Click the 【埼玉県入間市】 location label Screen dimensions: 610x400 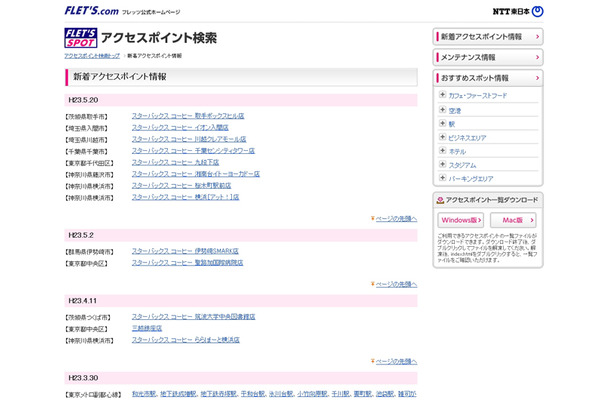86,128
